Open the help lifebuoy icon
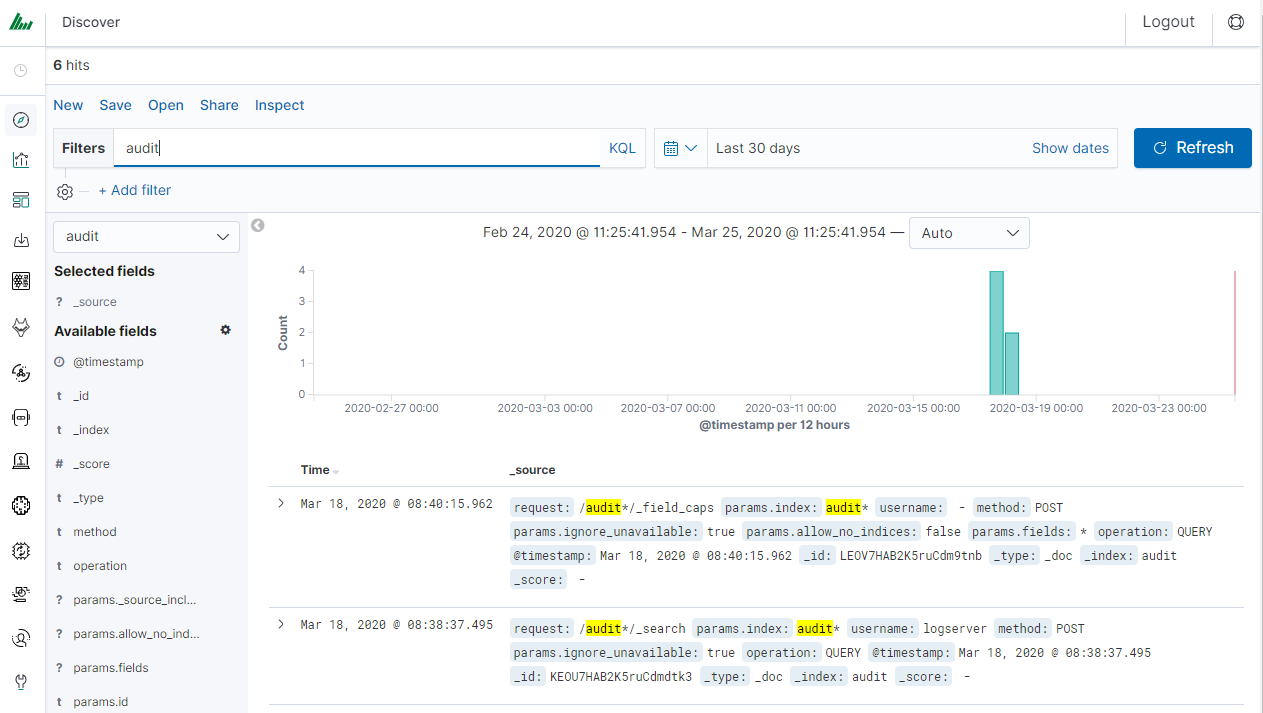1263x713 pixels. pos(1236,22)
